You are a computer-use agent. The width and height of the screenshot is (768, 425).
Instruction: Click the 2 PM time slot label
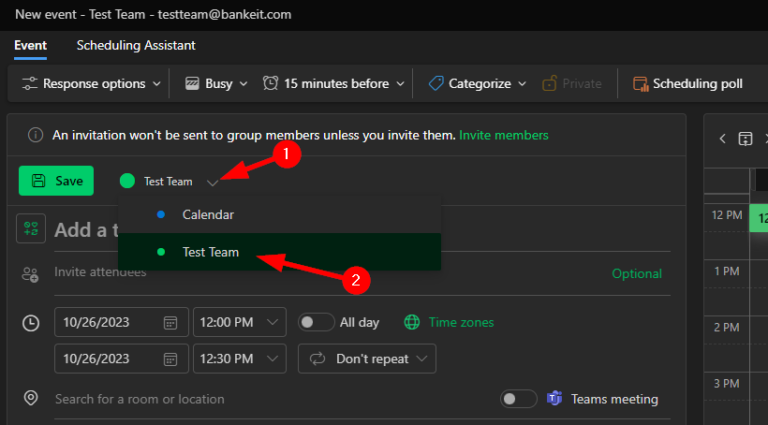(x=726, y=328)
